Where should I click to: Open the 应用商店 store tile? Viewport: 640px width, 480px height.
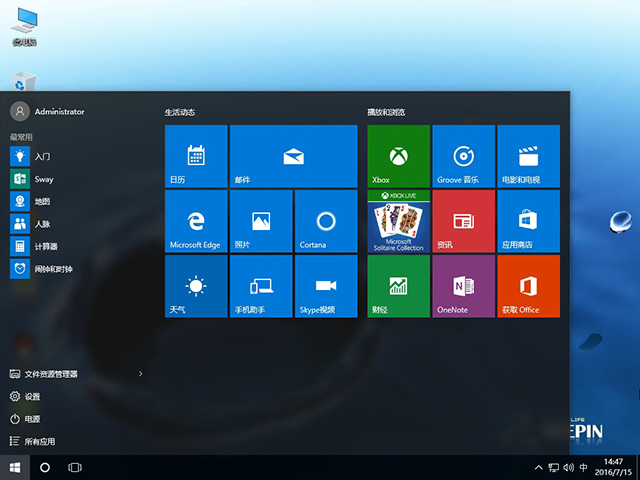coord(528,221)
